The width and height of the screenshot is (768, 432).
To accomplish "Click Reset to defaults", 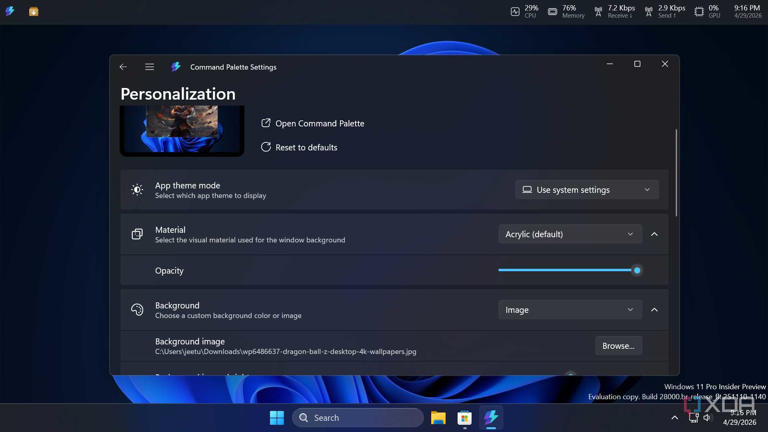I will 306,147.
